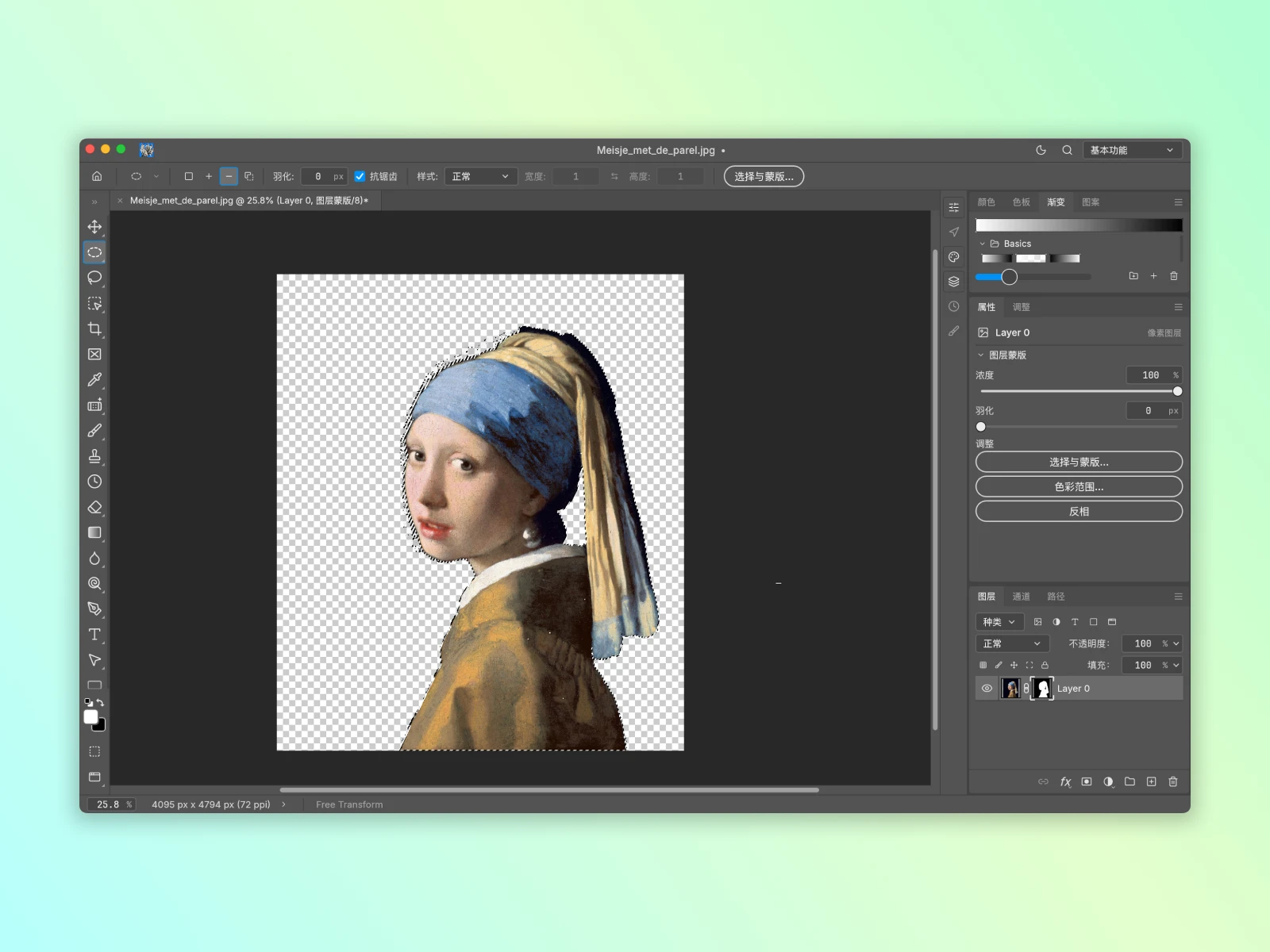Select the Pen tool

94,609
